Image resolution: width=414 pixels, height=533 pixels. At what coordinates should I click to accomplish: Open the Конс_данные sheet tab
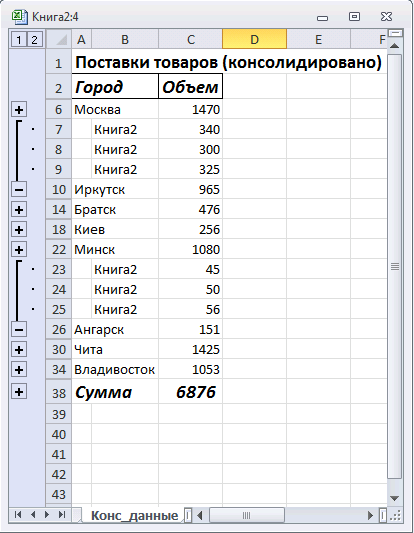134,515
